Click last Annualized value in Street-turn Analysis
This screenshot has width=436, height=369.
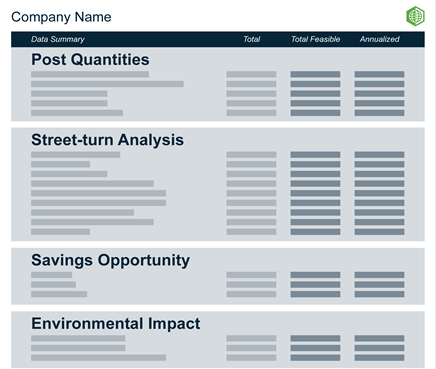pyautogui.click(x=379, y=232)
